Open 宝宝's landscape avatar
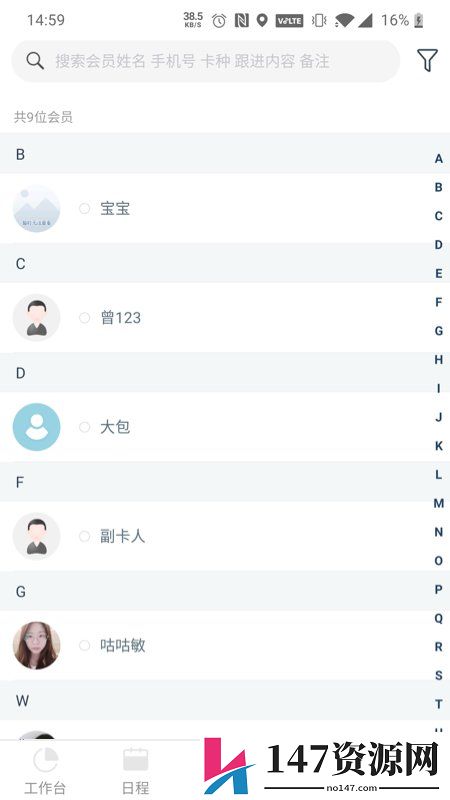The image size is (450, 800). [36, 208]
